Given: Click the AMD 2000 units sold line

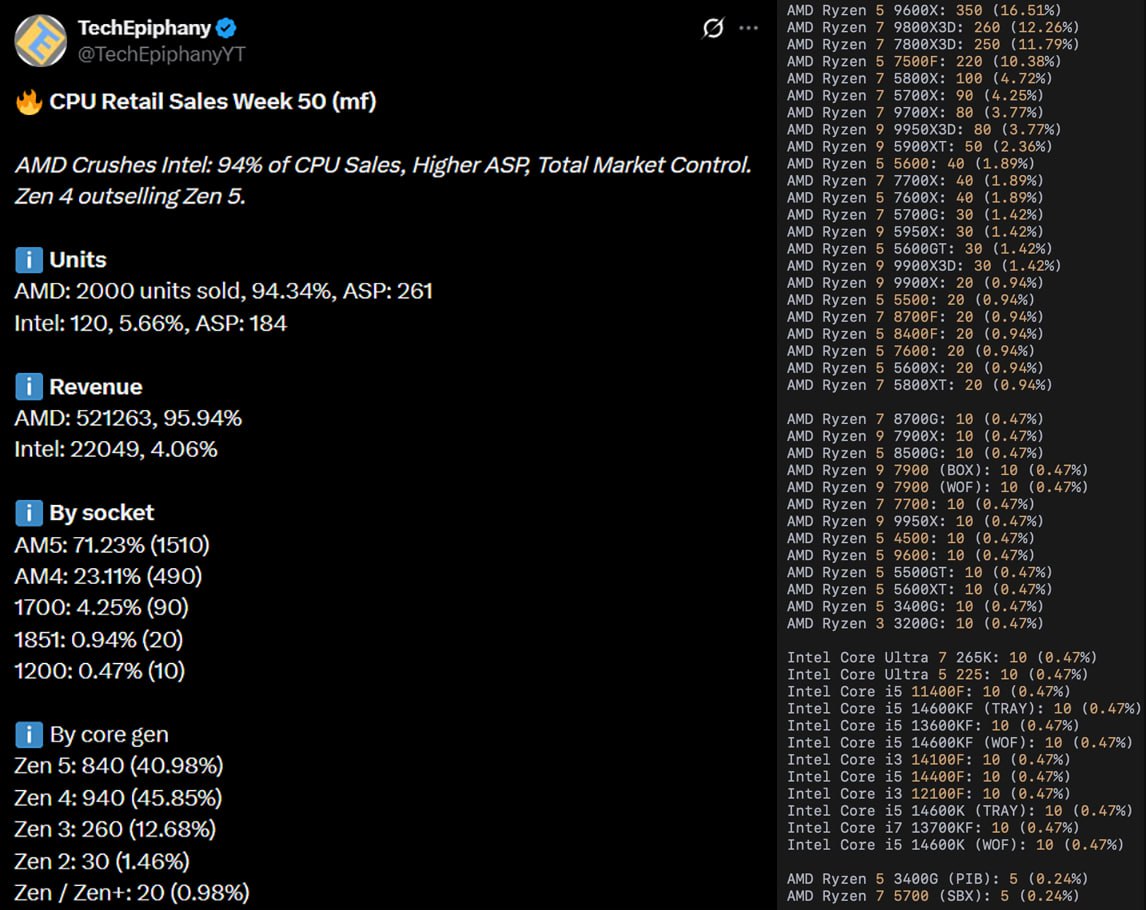Looking at the screenshot, I should click(x=223, y=291).
